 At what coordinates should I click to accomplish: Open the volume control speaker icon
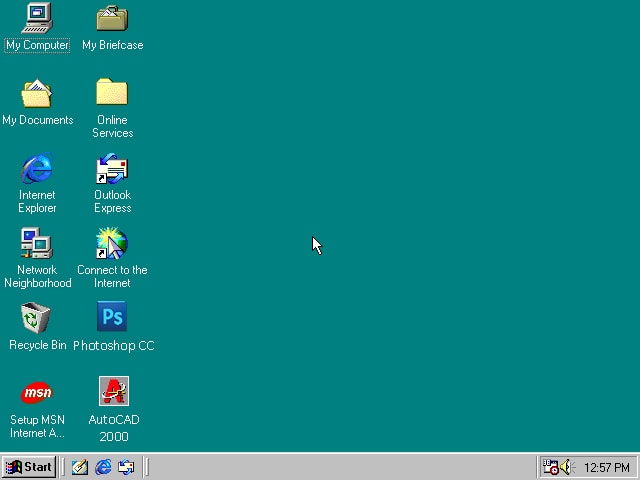coord(567,467)
